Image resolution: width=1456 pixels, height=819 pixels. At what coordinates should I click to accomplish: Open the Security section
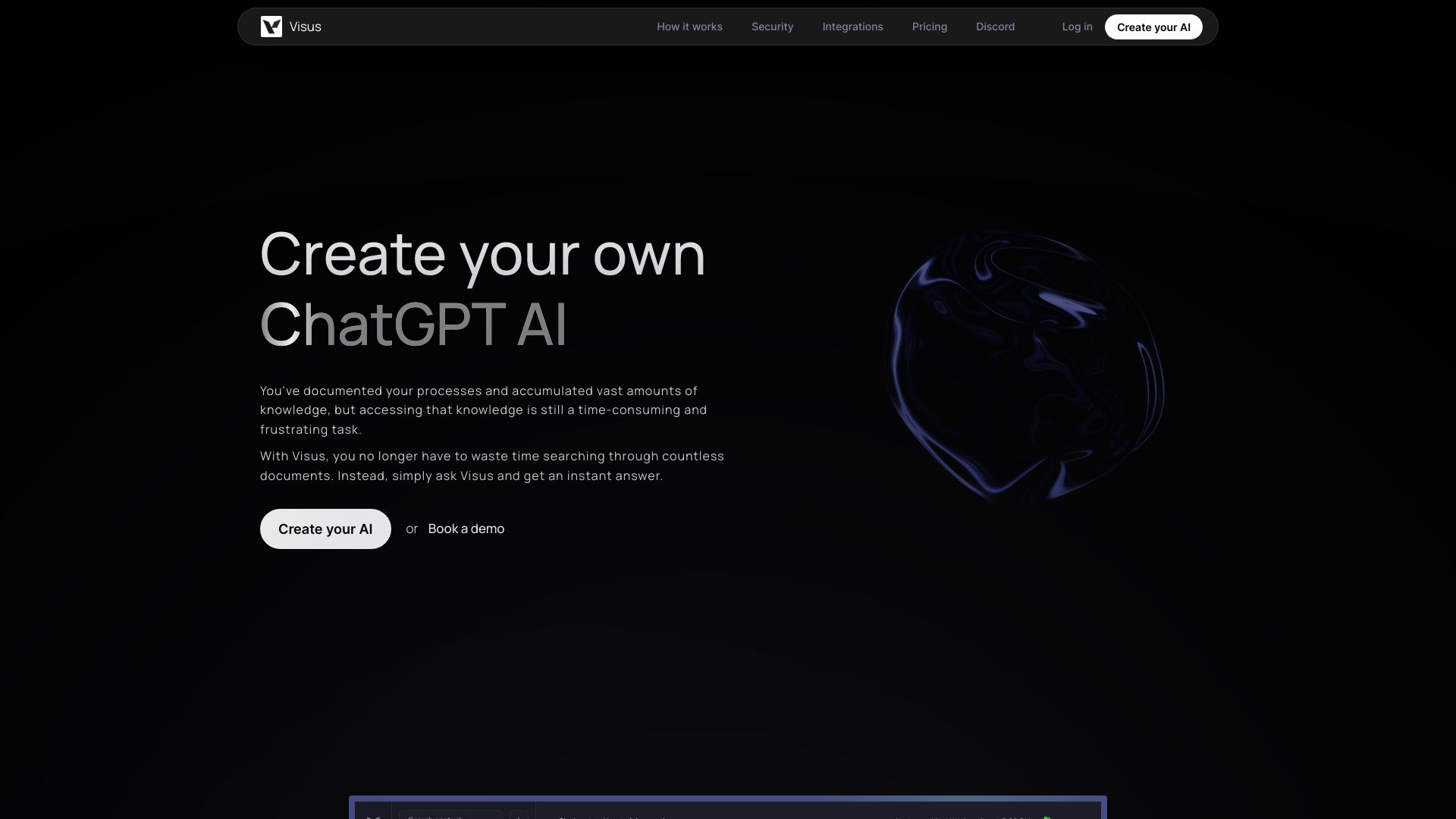[x=772, y=27]
